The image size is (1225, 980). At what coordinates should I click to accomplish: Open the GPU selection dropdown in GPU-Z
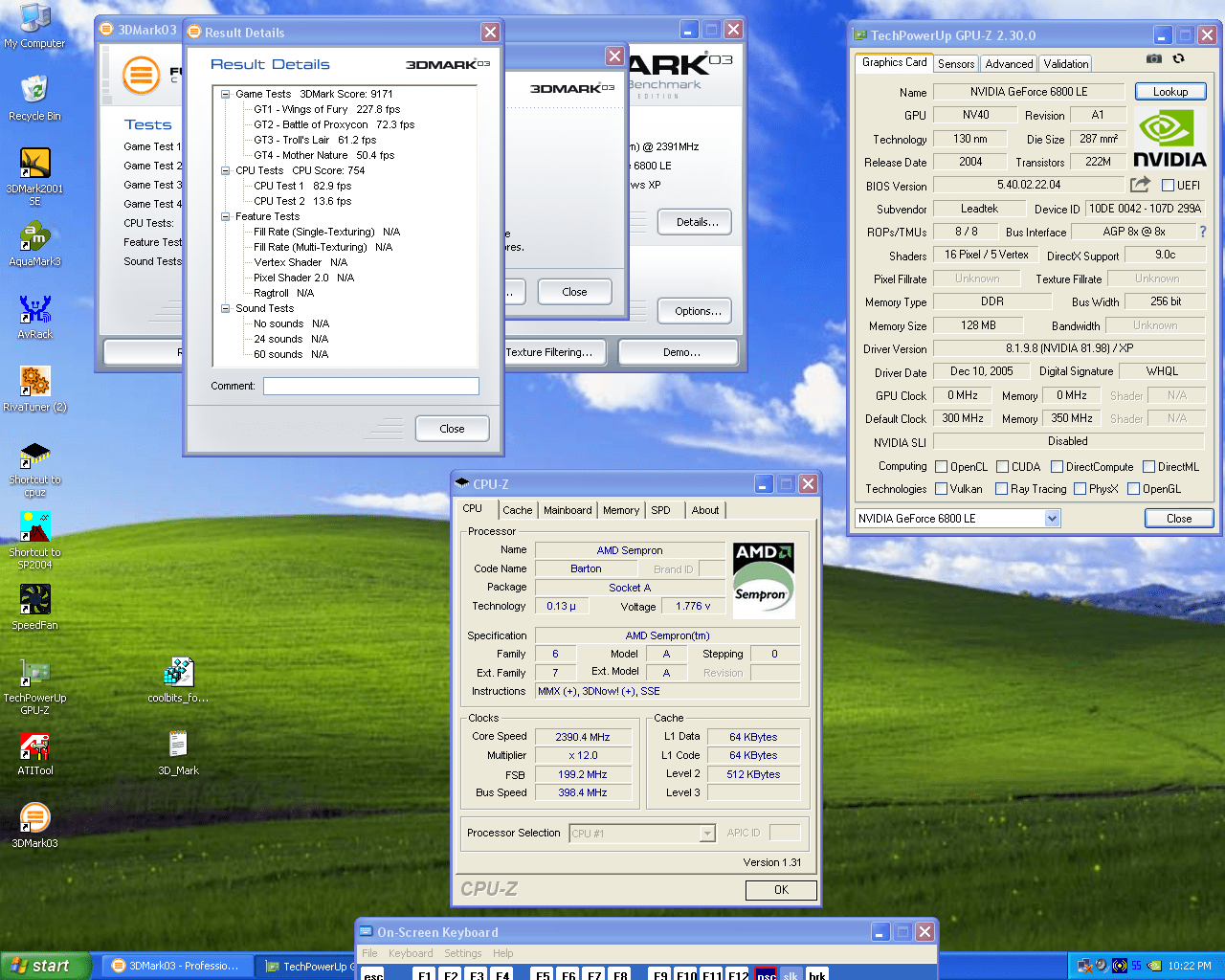click(x=1053, y=519)
